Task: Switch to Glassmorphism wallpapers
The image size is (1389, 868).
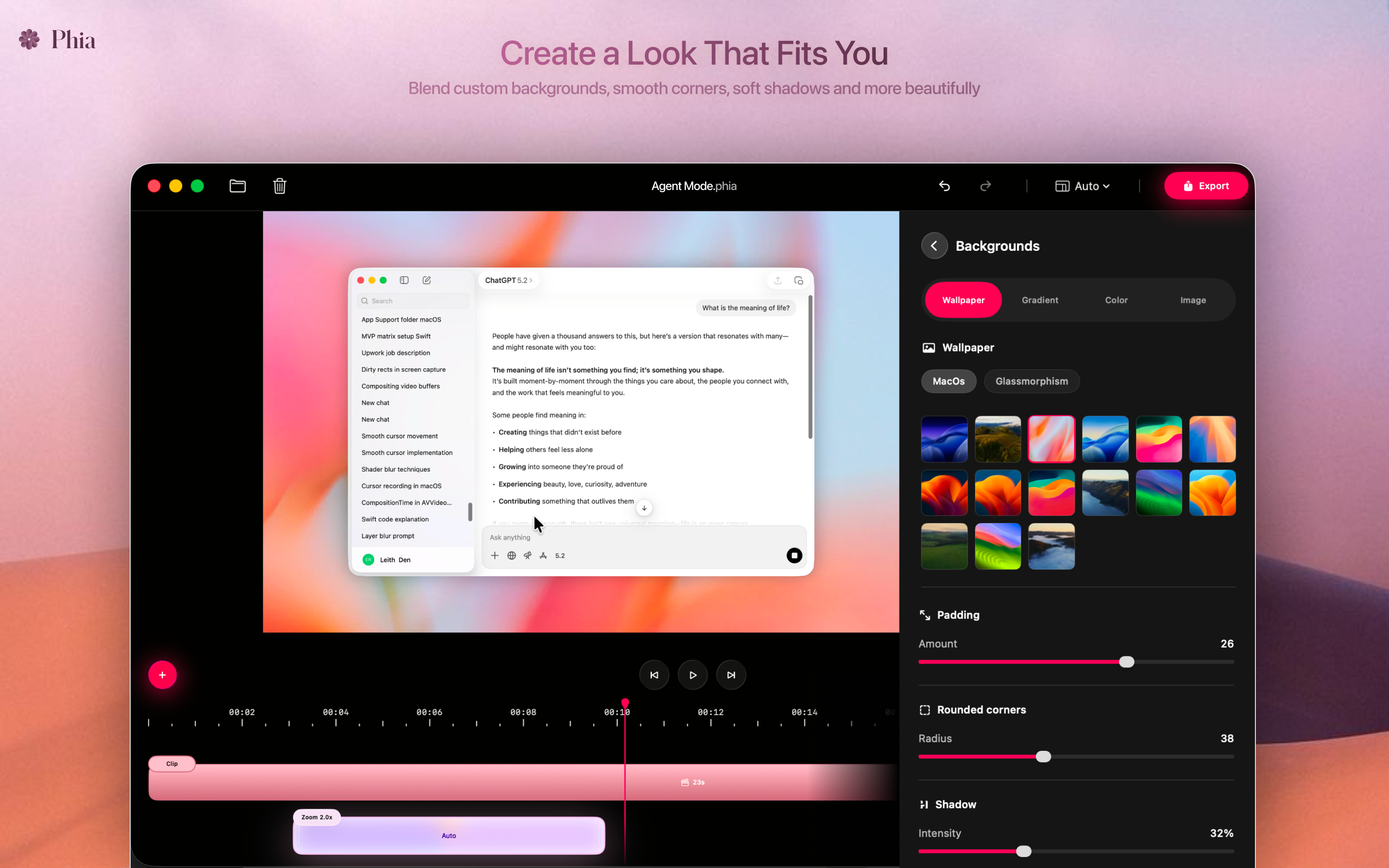Action: tap(1032, 380)
